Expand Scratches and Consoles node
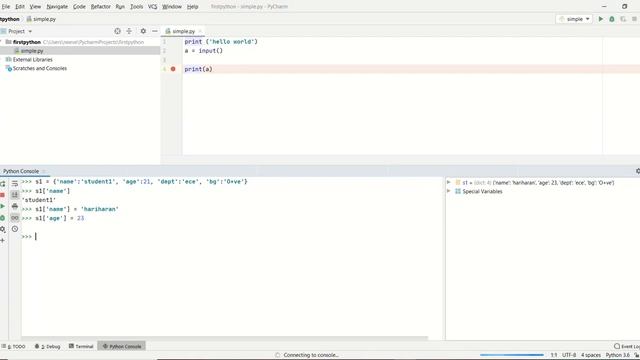Screen dimensions: 640x360 [40, 69]
